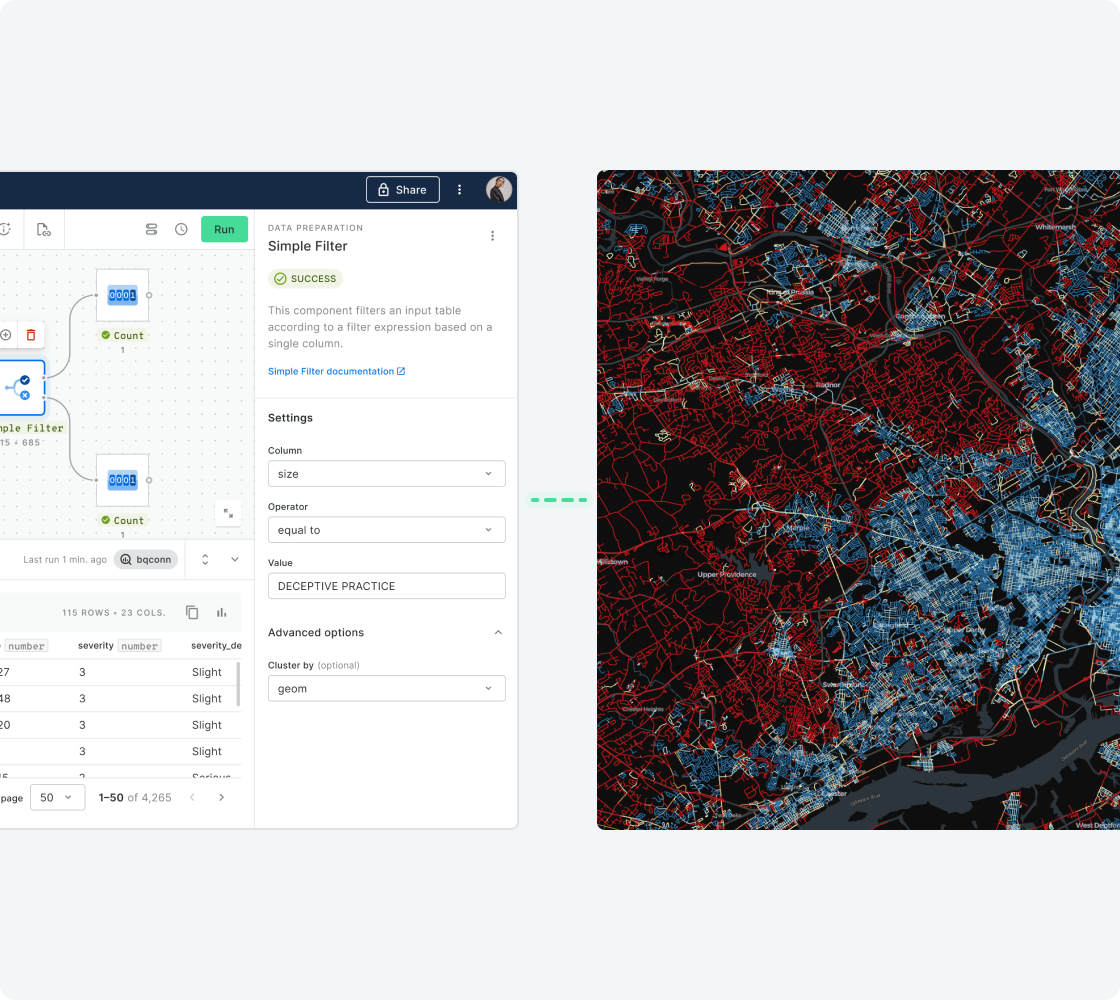Open the Simple Filter documentation link
The height and width of the screenshot is (1000, 1120).
(337, 371)
